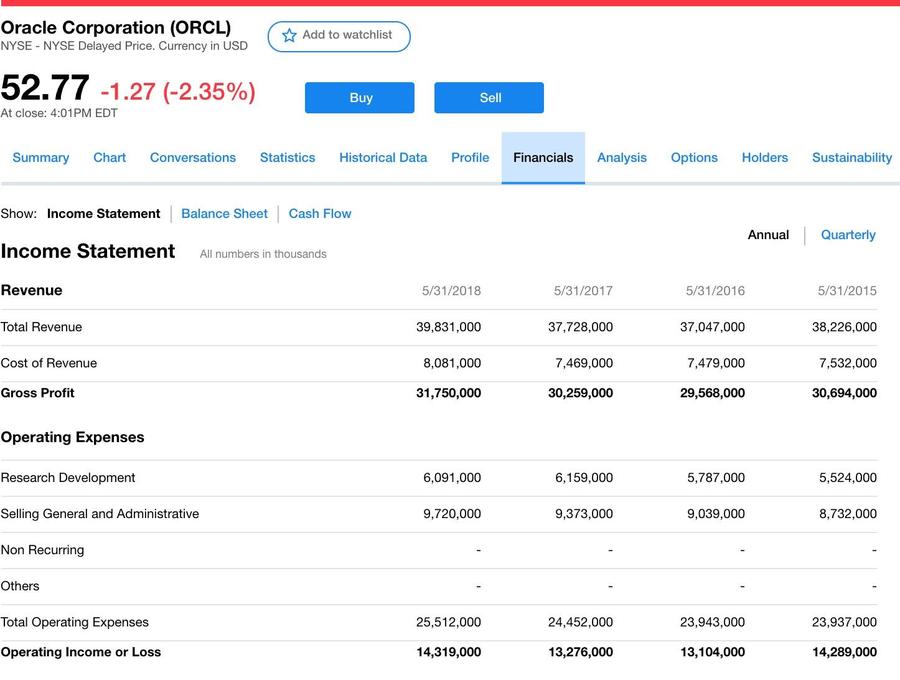Click the 5/31/2018 column header
Image resolution: width=900 pixels, height=680 pixels.
click(x=451, y=291)
